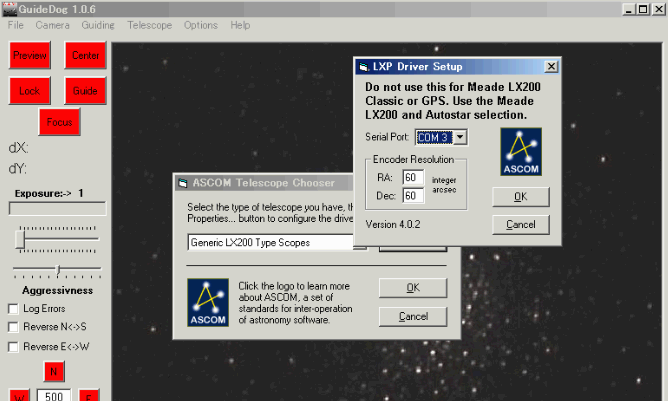
Task: Open the Help menu
Action: click(x=240, y=25)
